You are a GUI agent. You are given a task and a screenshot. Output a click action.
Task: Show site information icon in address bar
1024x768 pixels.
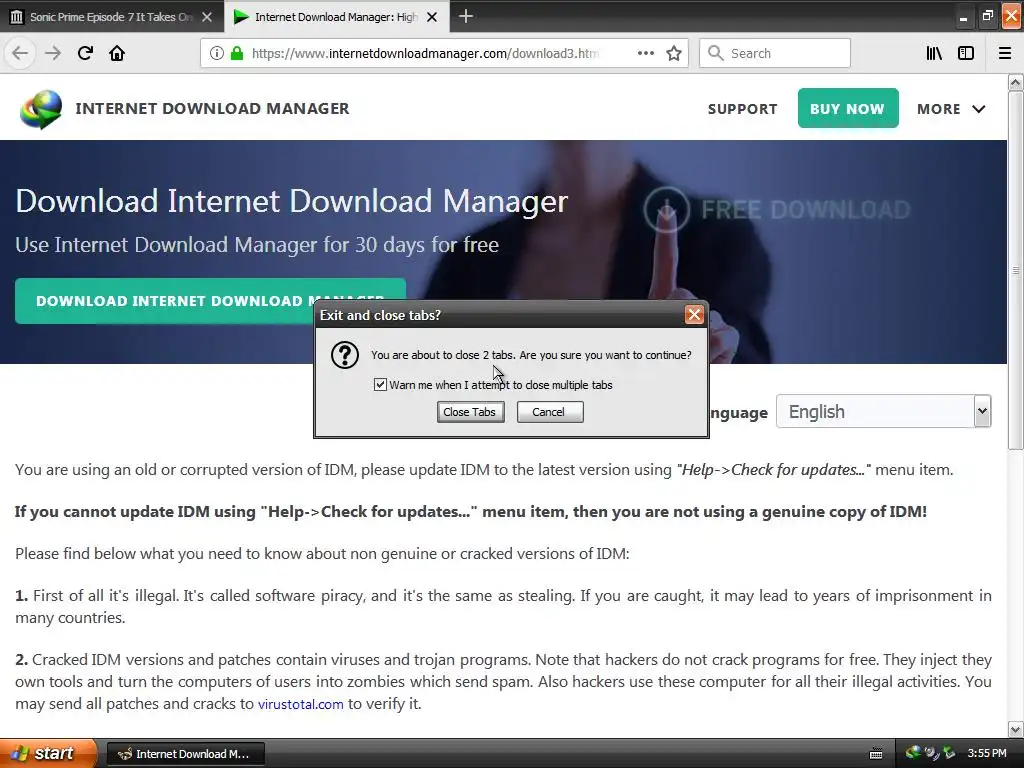217,53
